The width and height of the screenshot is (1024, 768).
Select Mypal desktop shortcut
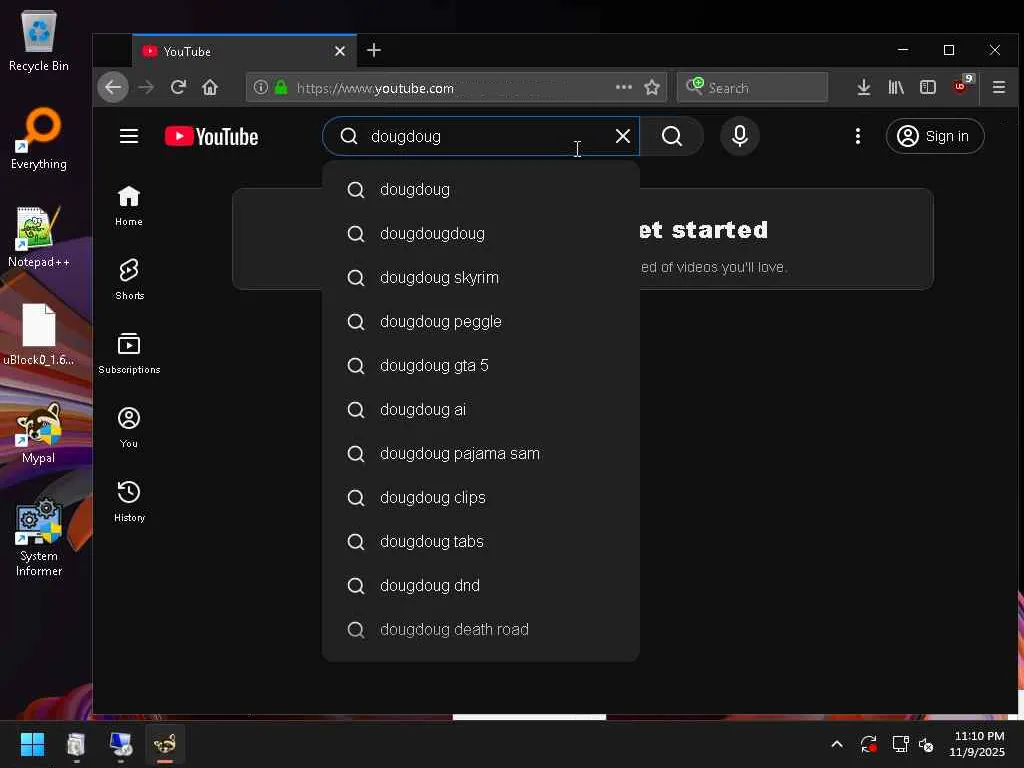[39, 433]
